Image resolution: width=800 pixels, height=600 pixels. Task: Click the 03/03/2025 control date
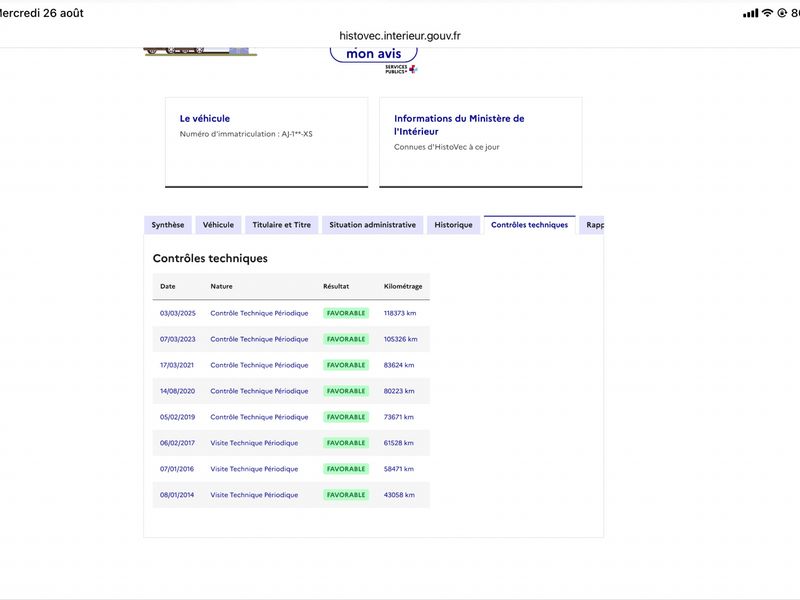click(178, 313)
